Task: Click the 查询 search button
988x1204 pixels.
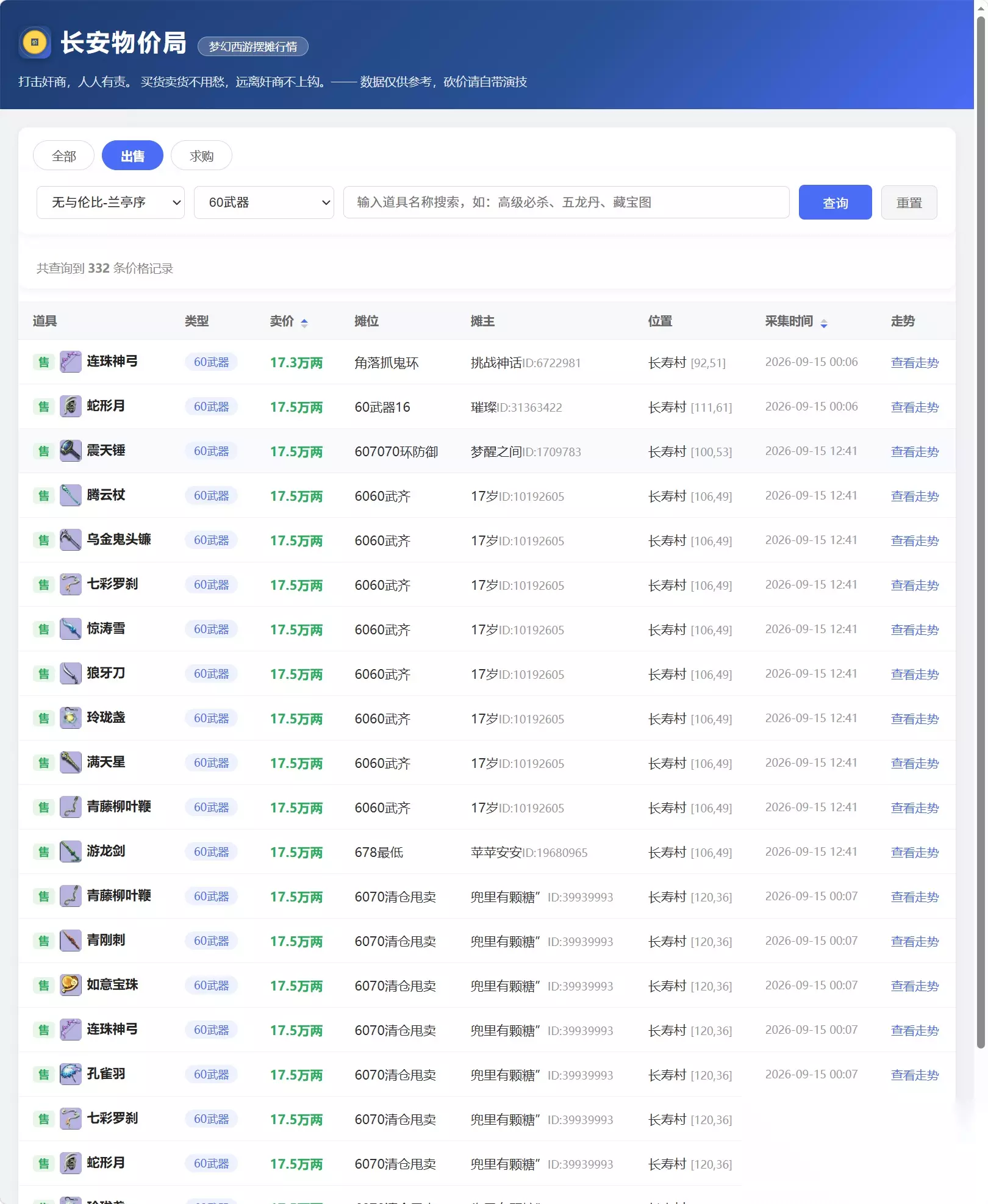Action: pyautogui.click(x=835, y=202)
